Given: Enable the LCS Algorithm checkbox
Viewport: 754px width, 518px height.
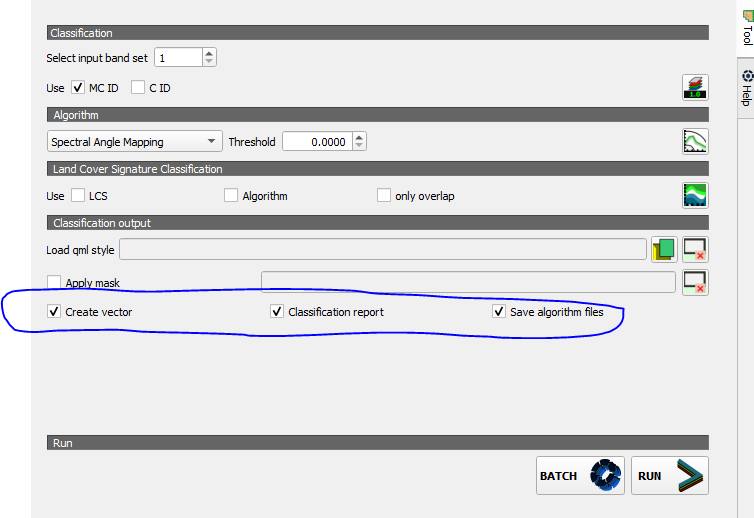Looking at the screenshot, I should 231,195.
